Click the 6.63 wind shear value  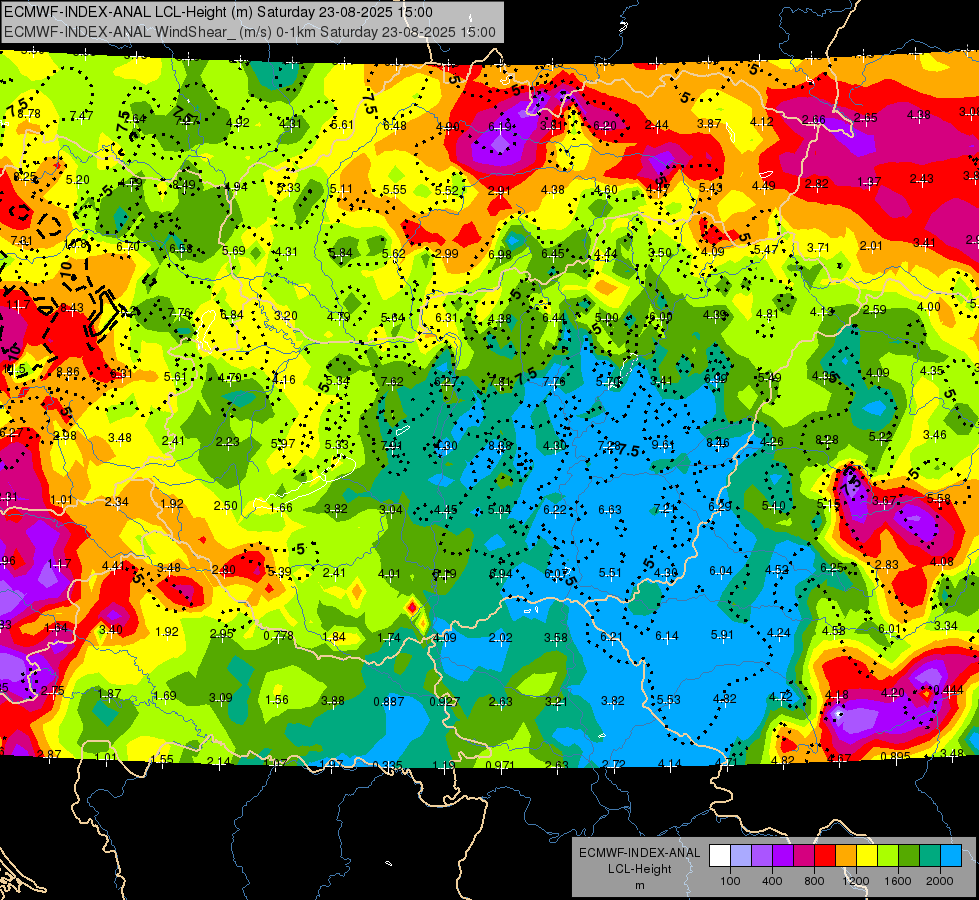610,510
